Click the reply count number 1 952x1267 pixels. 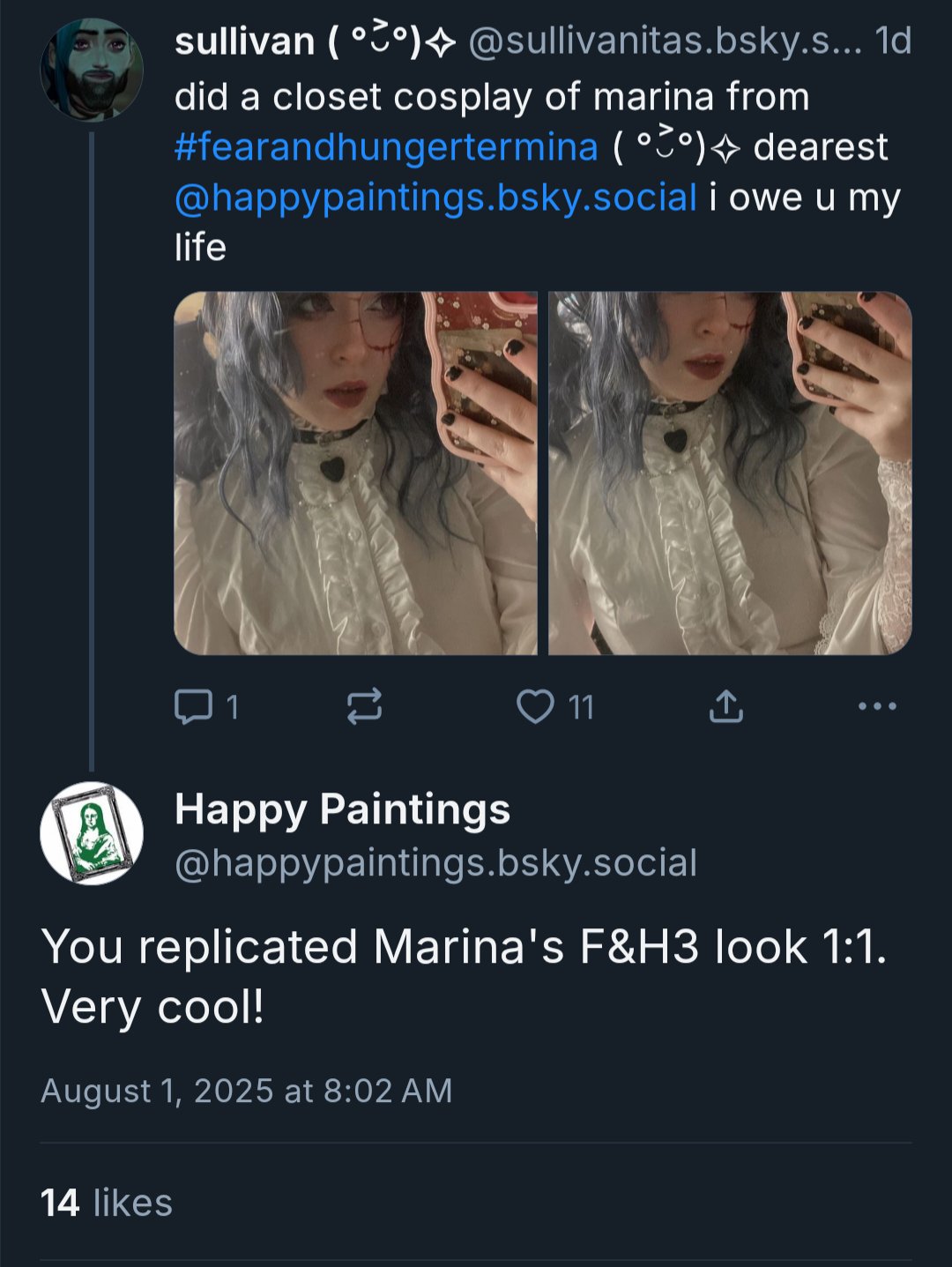click(233, 707)
